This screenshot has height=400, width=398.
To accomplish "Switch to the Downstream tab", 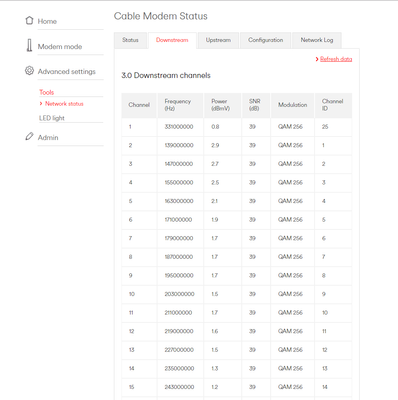I will (x=172, y=40).
